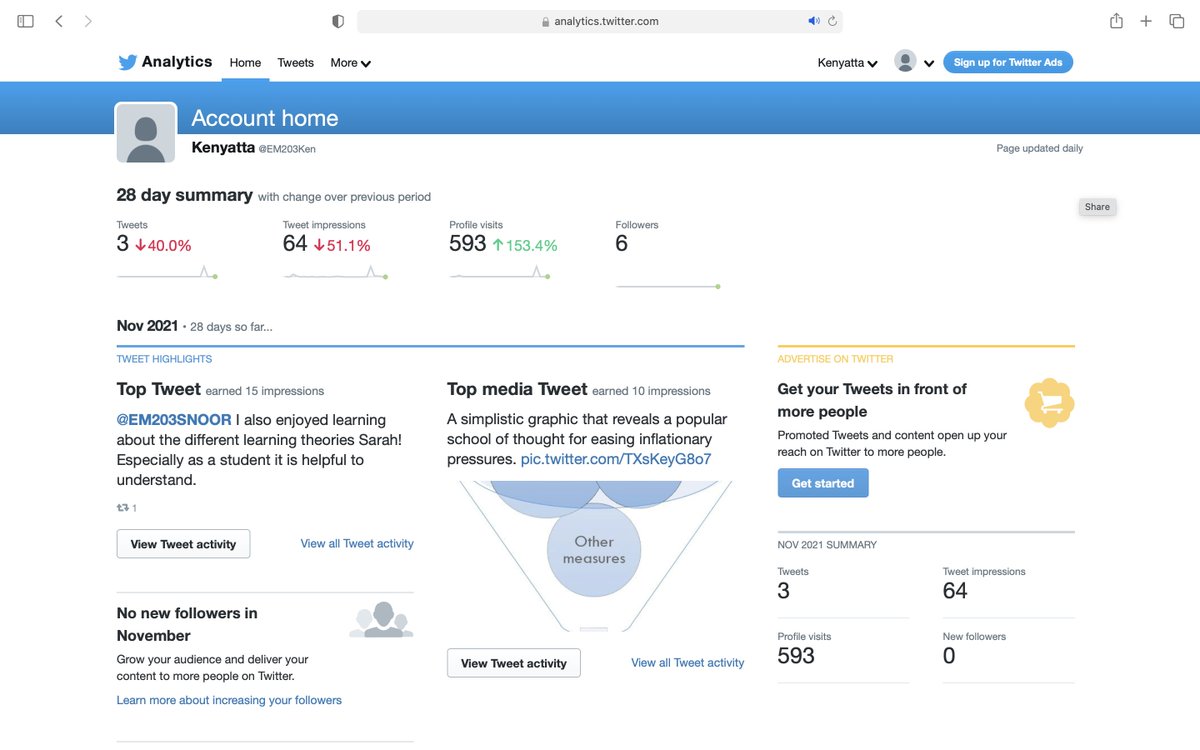Image resolution: width=1200 pixels, height=750 pixels.
Task: Toggle the Safari sidebar icon
Action: [26, 21]
